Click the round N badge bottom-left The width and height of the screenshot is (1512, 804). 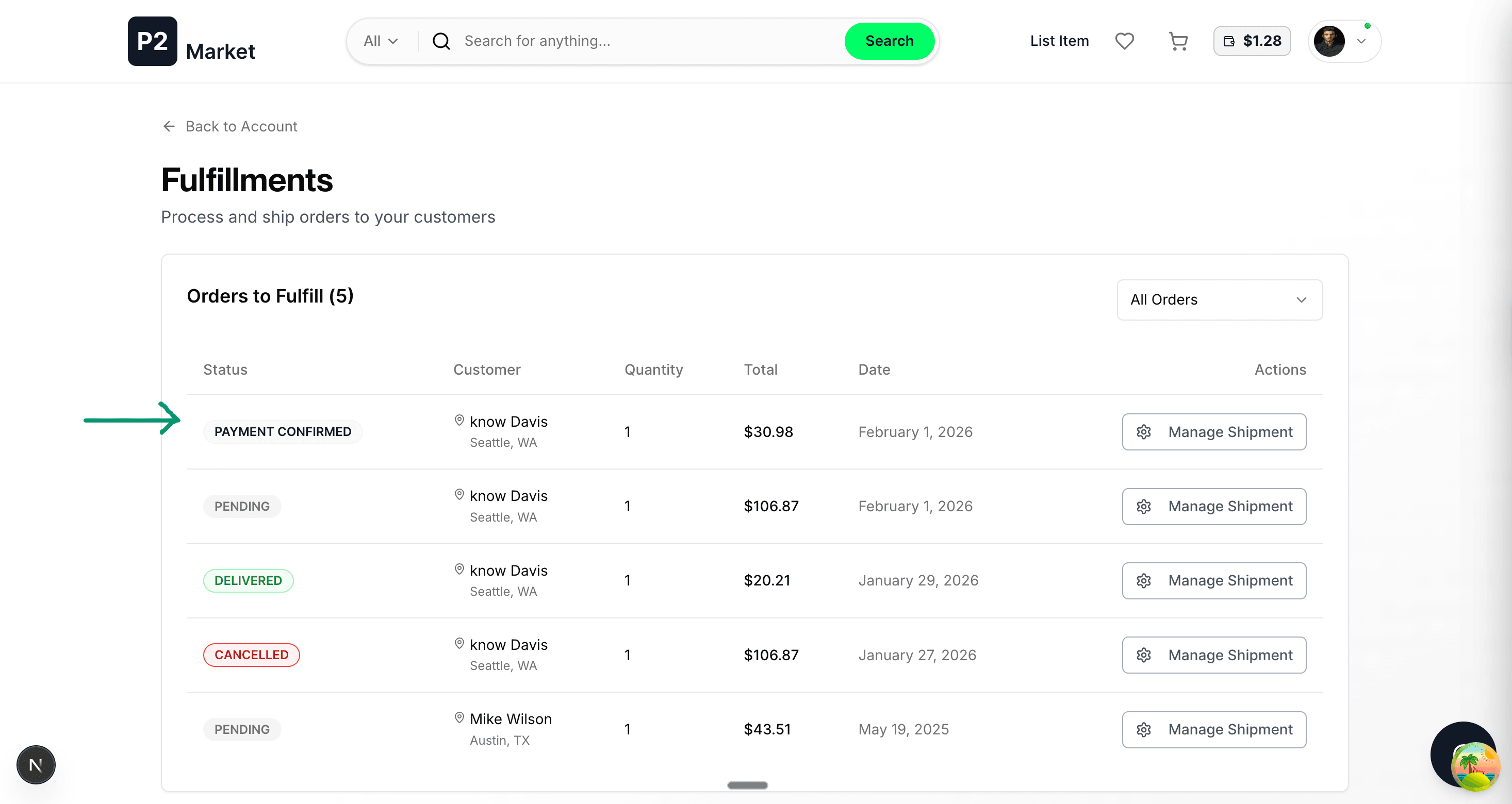[36, 765]
